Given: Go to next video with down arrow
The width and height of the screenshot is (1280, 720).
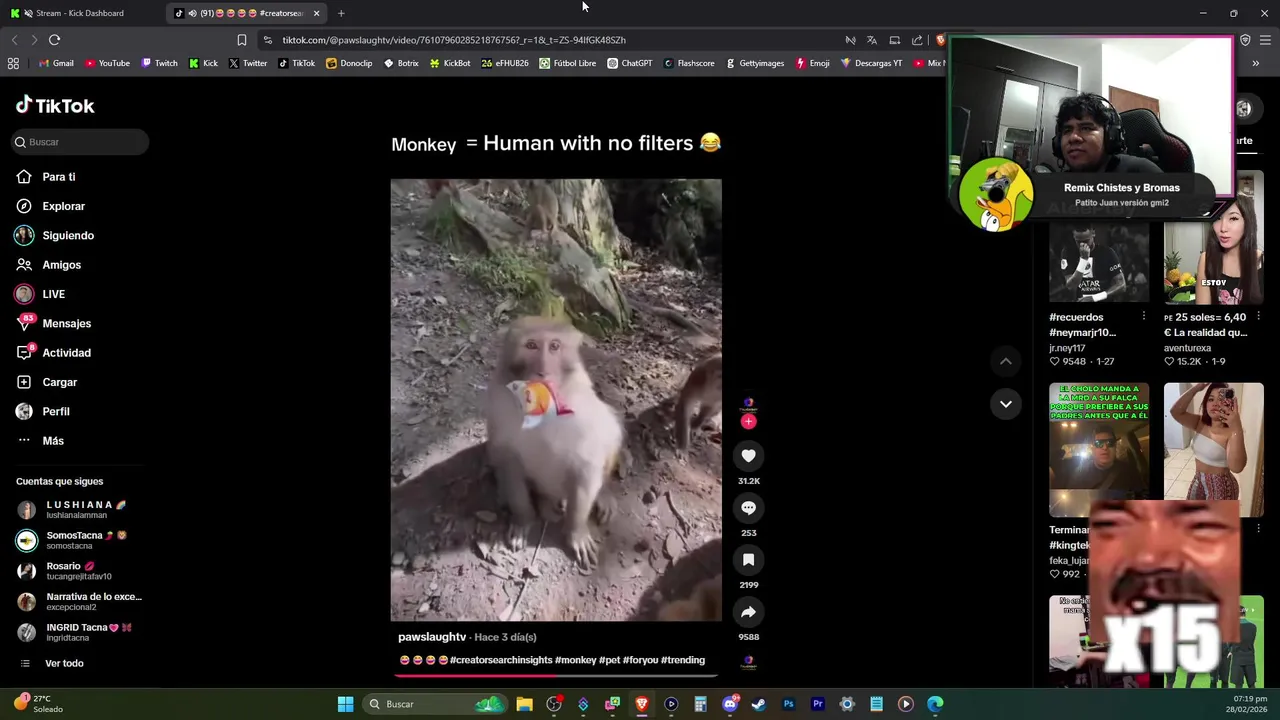Looking at the screenshot, I should [x=1006, y=404].
